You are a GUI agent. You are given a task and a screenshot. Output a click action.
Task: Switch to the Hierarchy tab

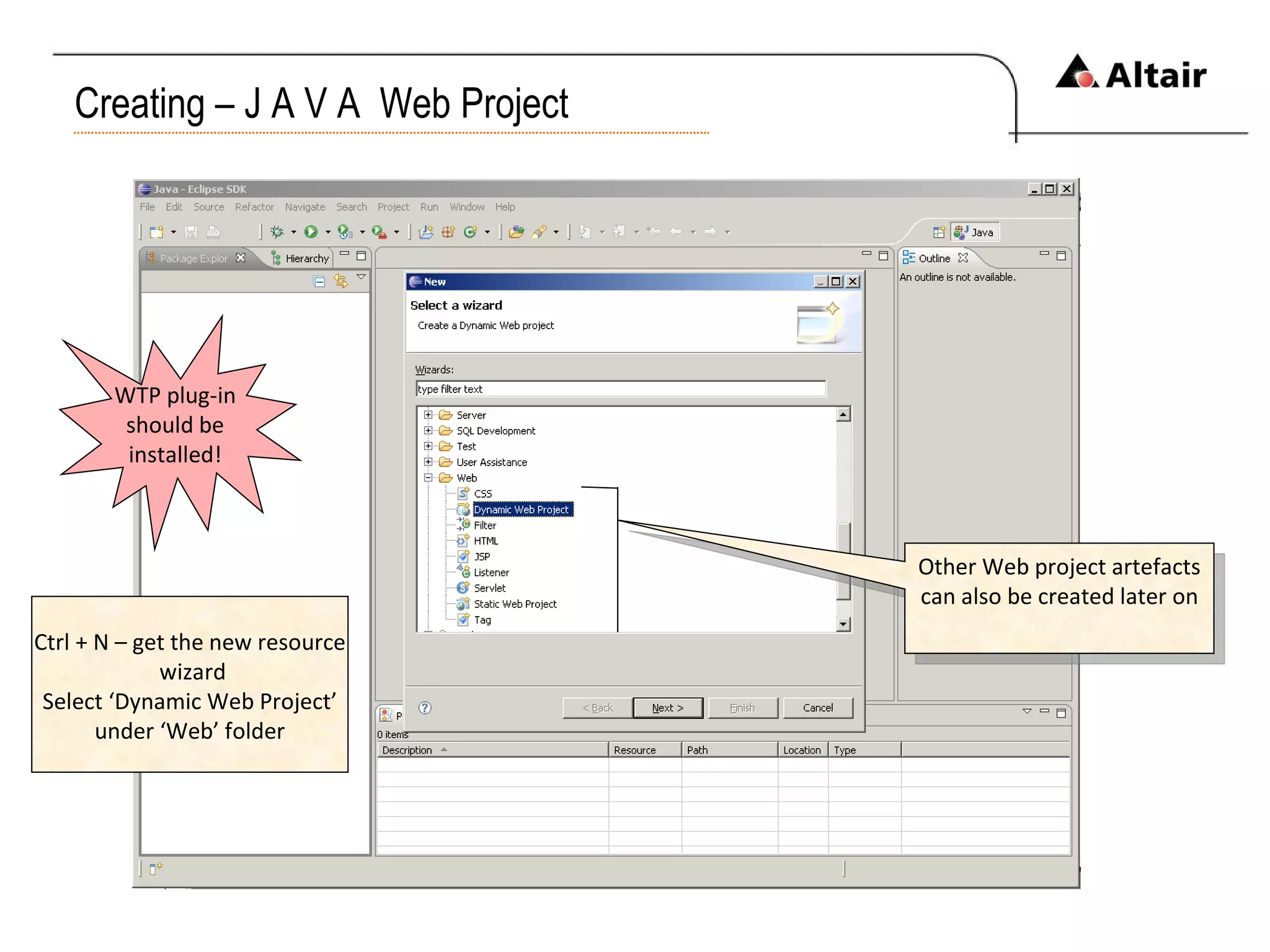(301, 258)
